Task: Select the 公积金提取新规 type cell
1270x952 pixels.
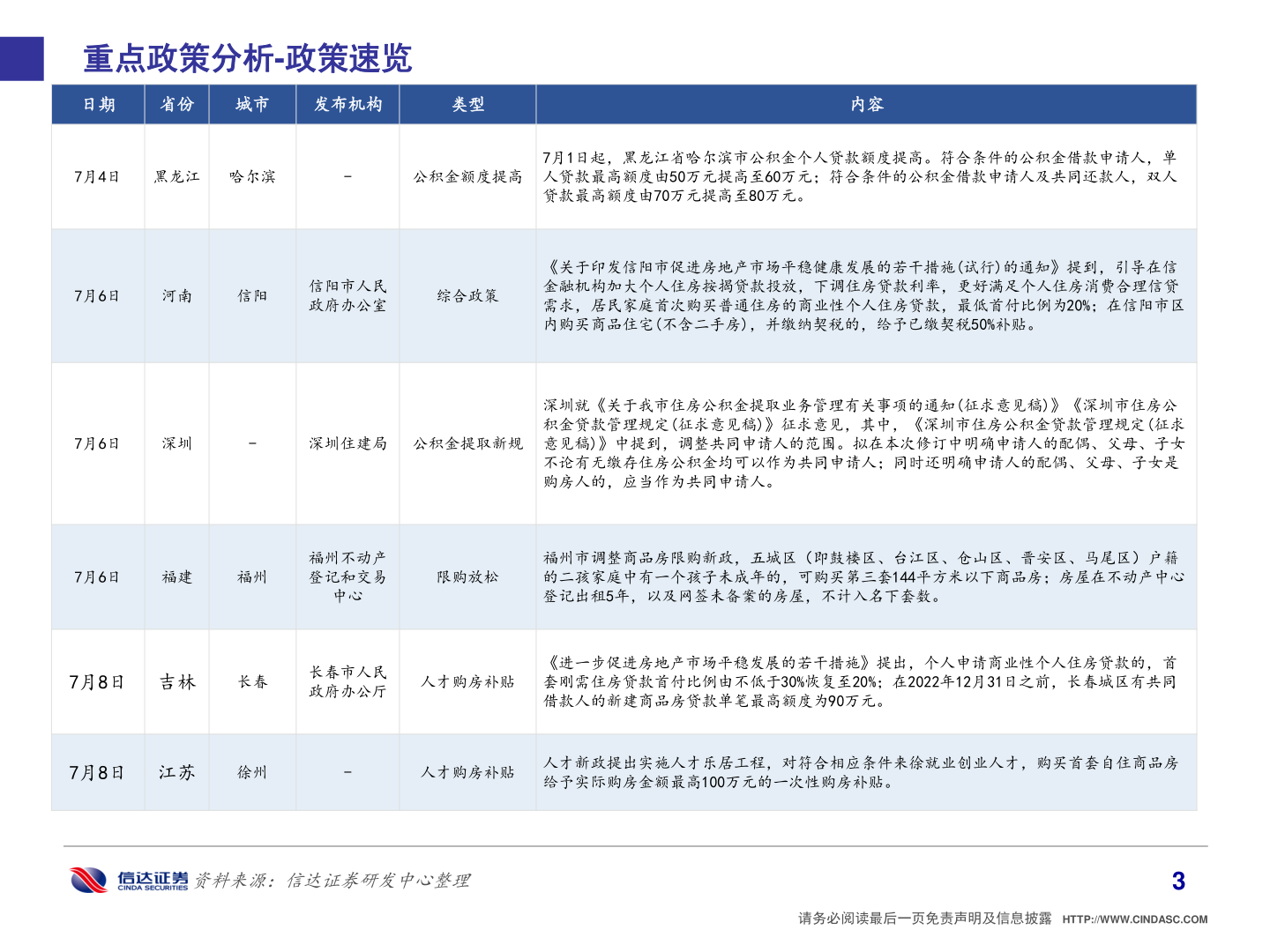Action: 467,443
